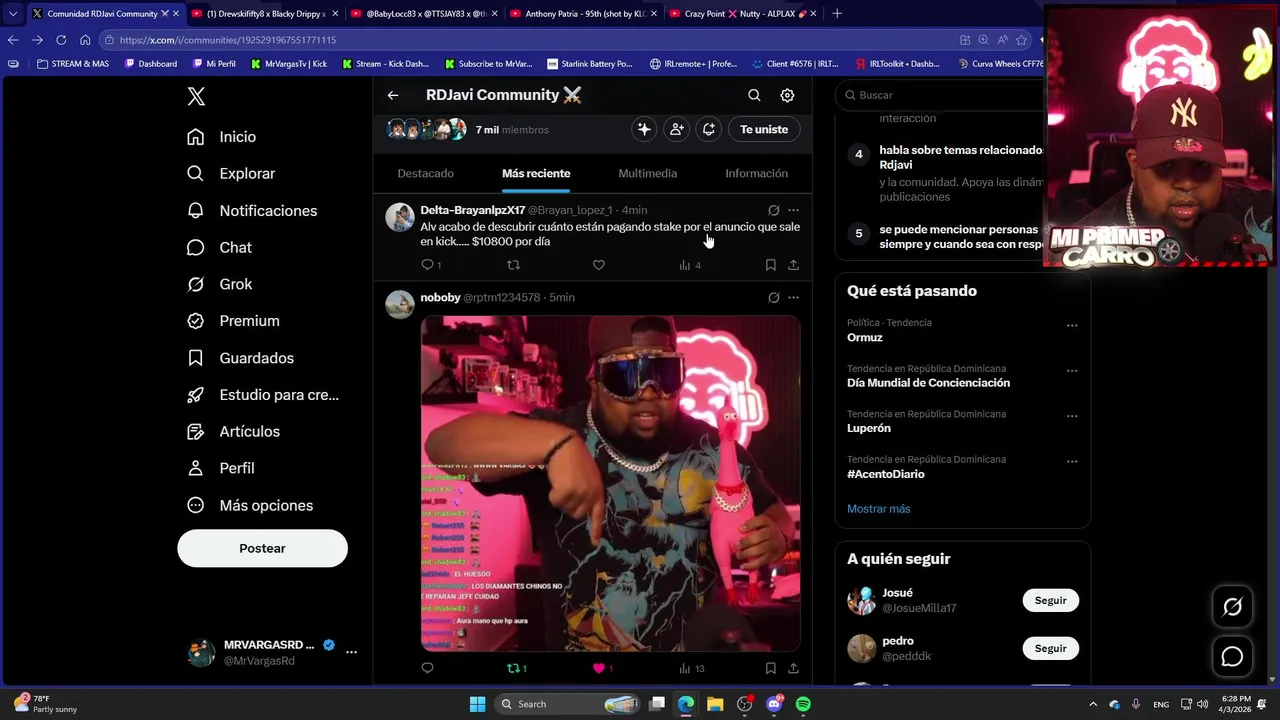
Task: Switch to the Multimedia tab
Action: click(647, 173)
